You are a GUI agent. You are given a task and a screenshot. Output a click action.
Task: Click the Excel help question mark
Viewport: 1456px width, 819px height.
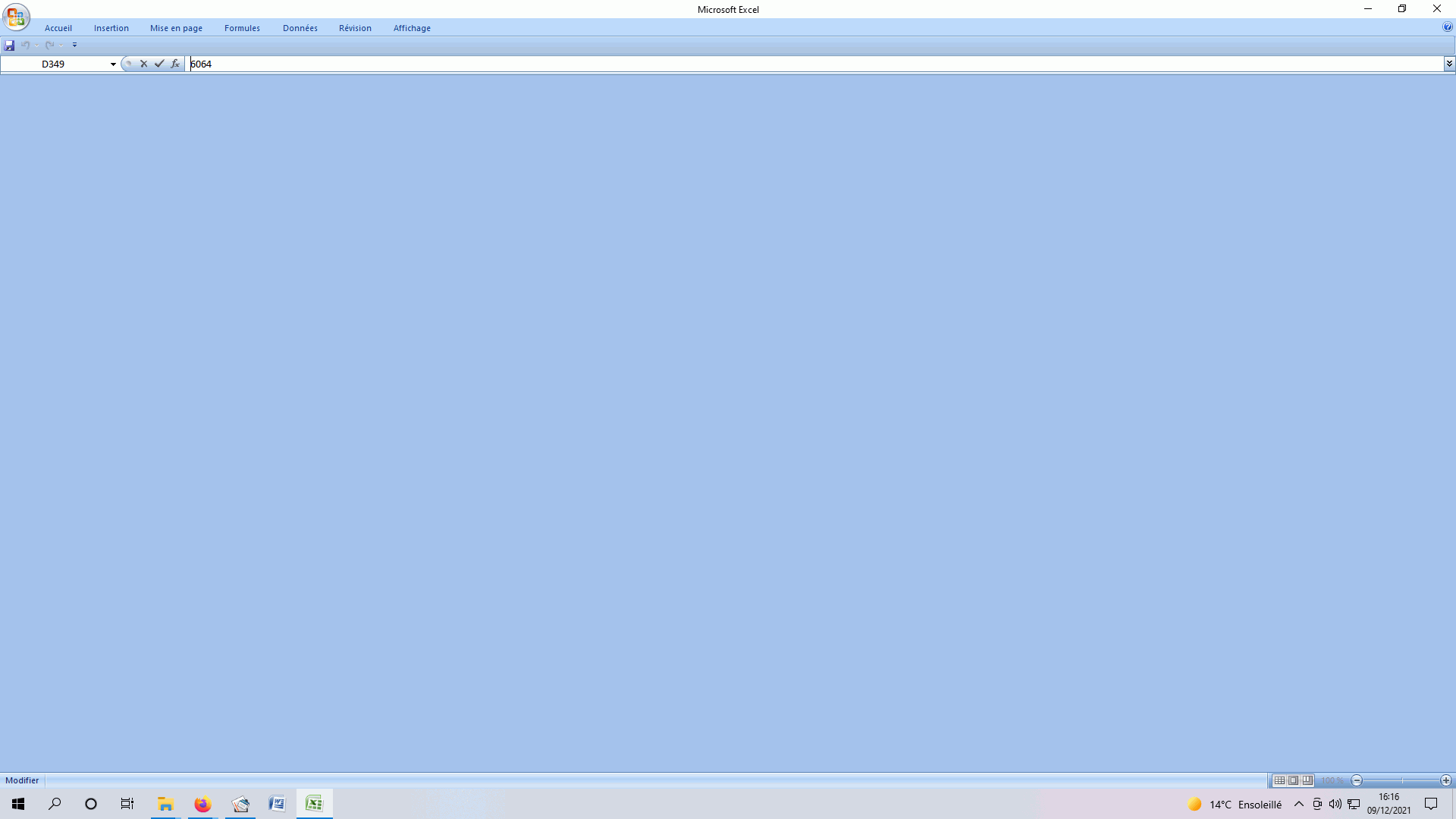1447,27
